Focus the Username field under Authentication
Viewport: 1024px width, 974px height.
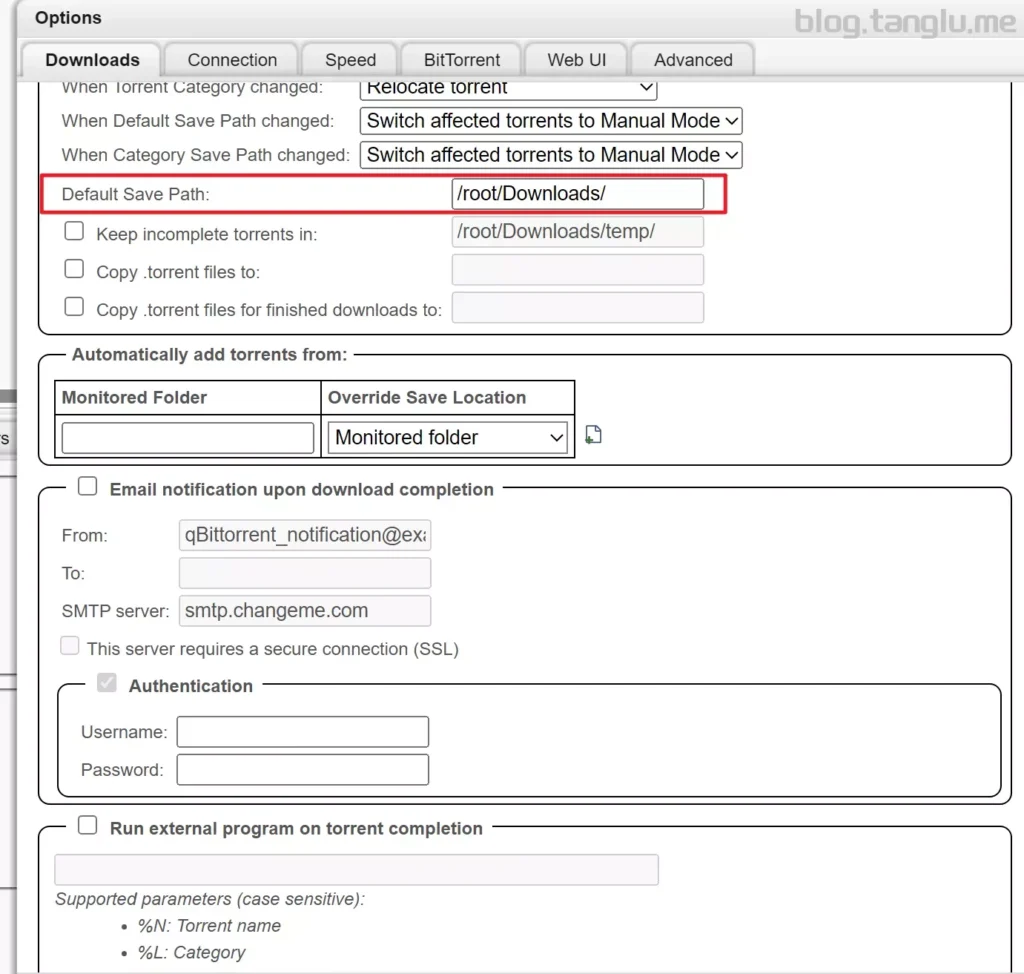[302, 732]
